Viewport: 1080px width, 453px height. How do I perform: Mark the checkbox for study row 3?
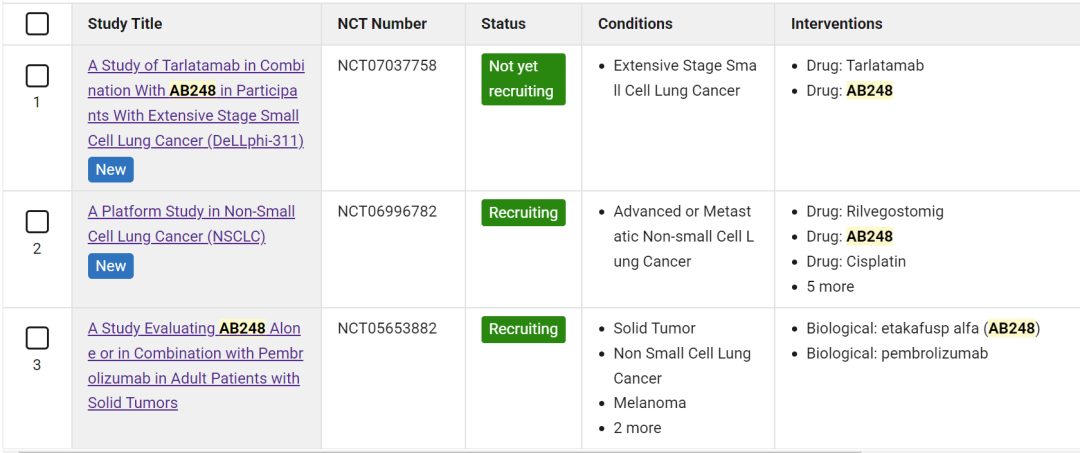(x=37, y=338)
